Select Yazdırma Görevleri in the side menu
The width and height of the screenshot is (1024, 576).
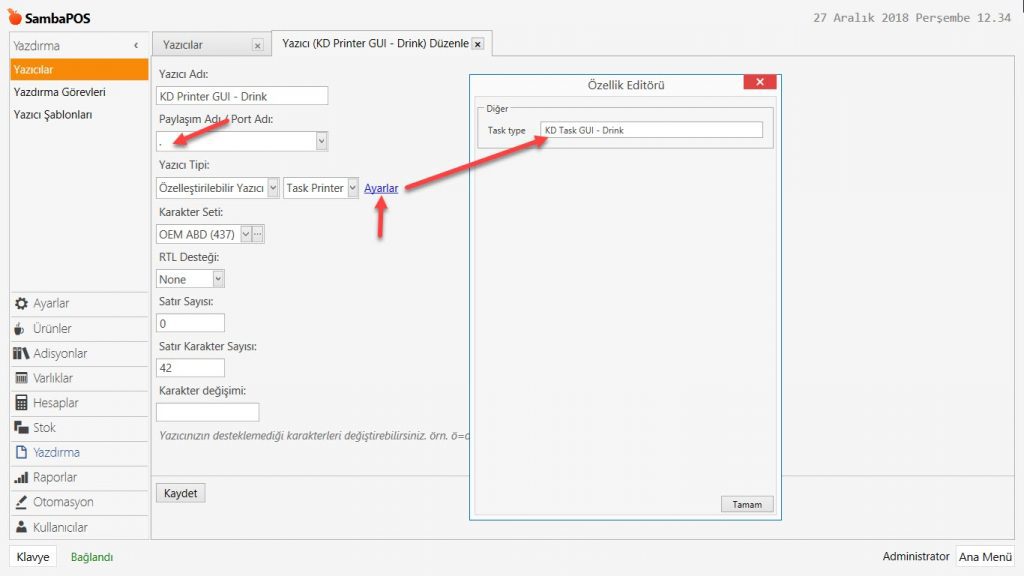[x=59, y=92]
